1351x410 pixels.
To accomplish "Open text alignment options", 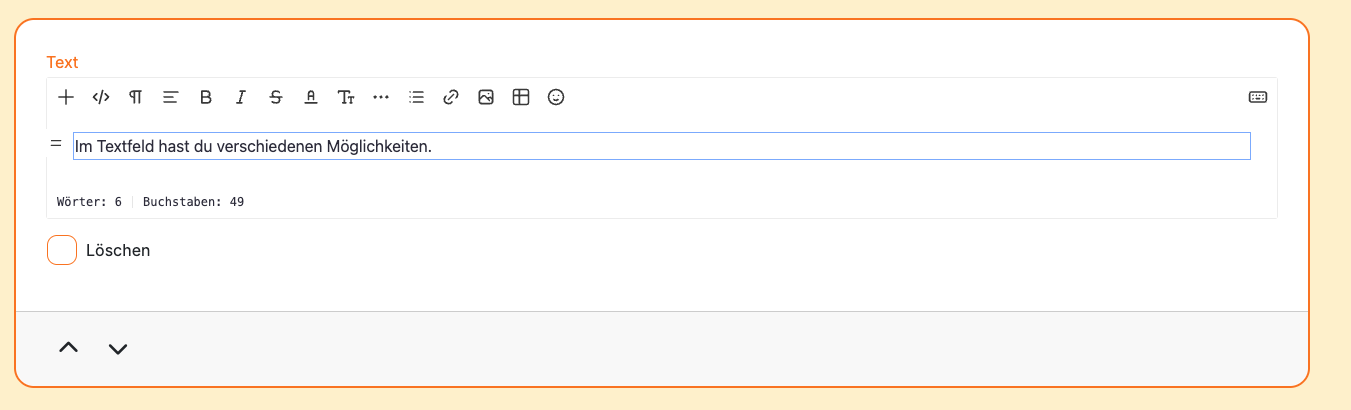I will point(171,97).
